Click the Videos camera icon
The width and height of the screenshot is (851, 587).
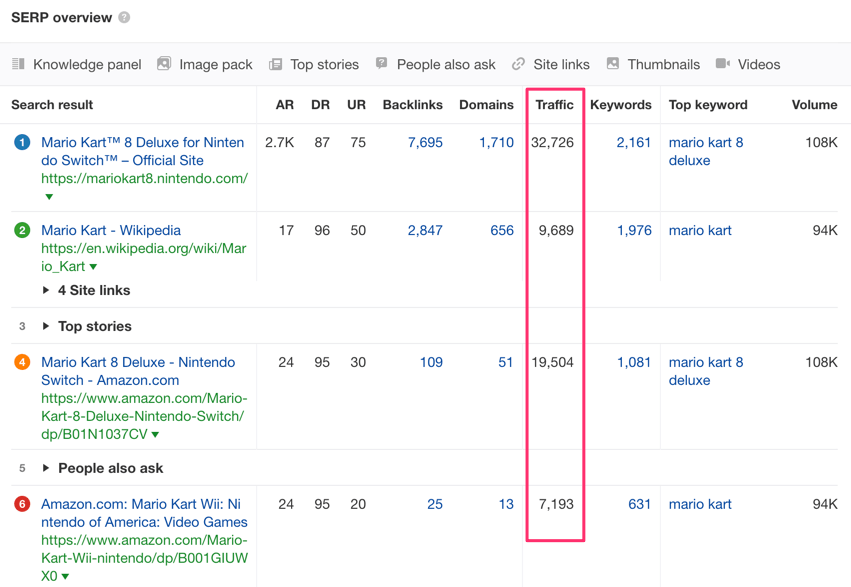pyautogui.click(x=723, y=63)
